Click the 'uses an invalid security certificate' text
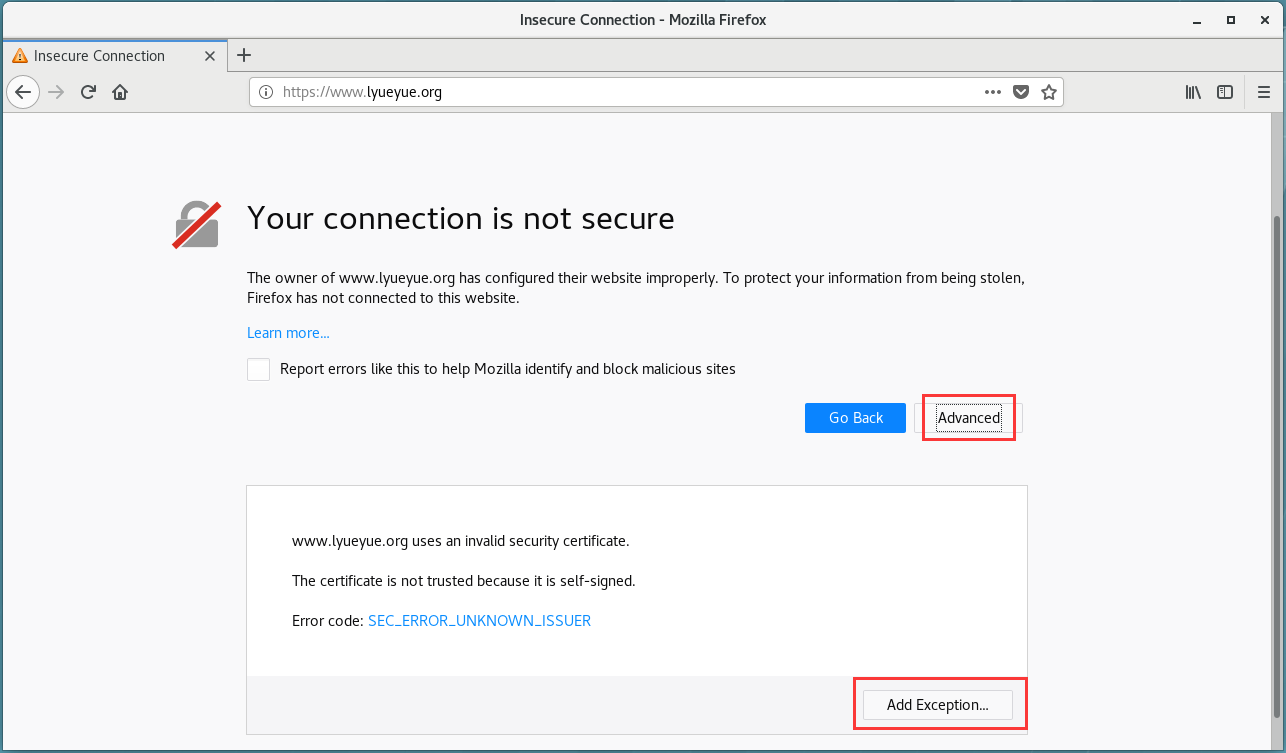Viewport: 1286px width, 753px height. [460, 541]
